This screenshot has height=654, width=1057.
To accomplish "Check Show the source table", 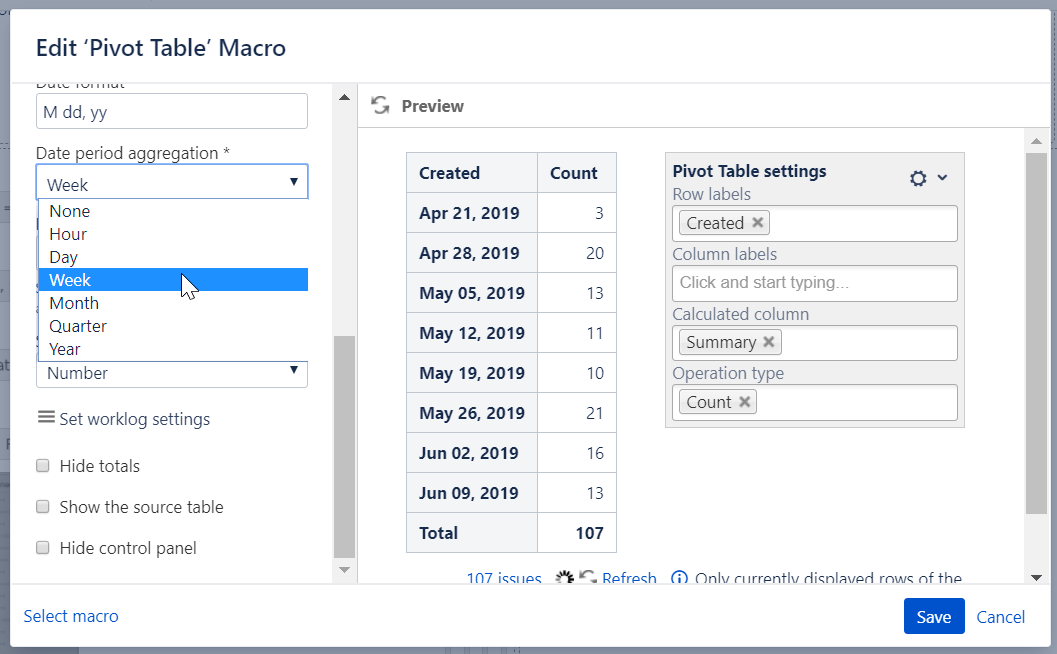I will point(43,507).
